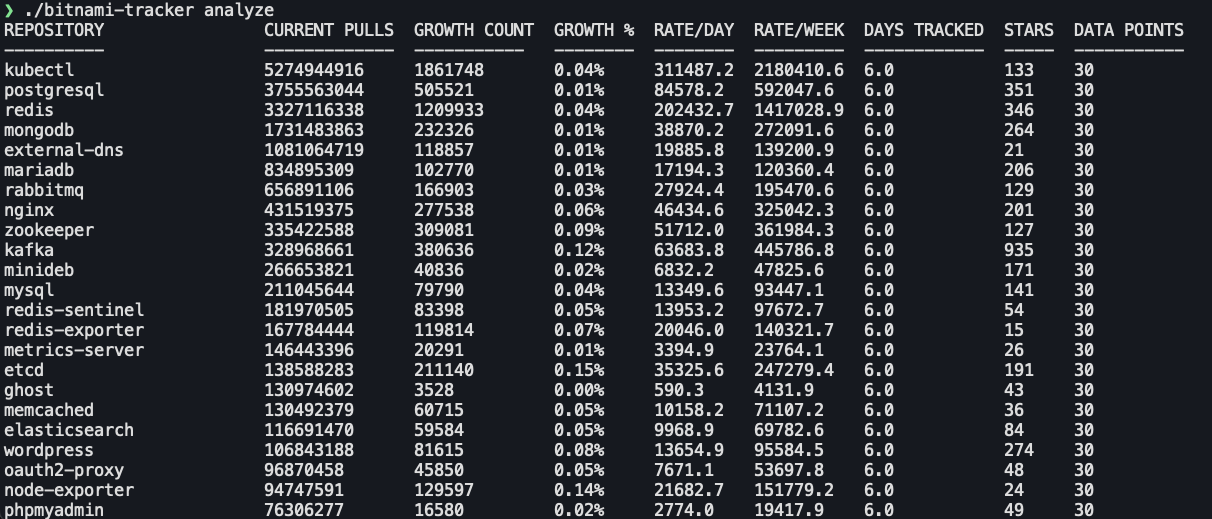Viewport: 1212px width, 519px height.
Task: Click metrics-server daily rate 3394.9
Action: [684, 350]
